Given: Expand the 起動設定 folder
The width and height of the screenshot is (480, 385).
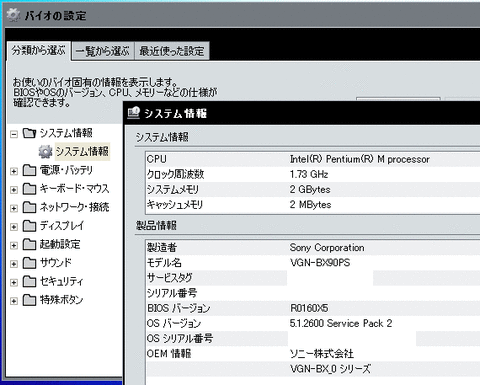Looking at the screenshot, I should coord(14,246).
